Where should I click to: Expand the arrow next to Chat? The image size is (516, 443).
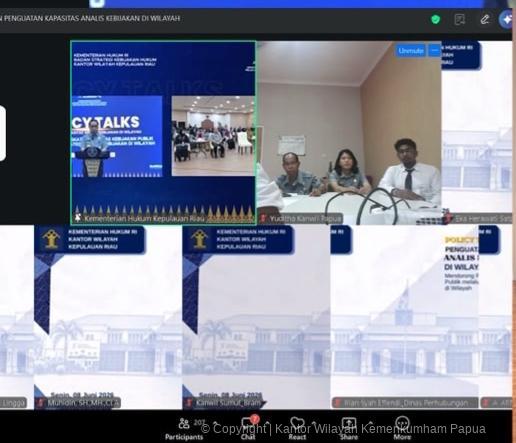point(267,423)
